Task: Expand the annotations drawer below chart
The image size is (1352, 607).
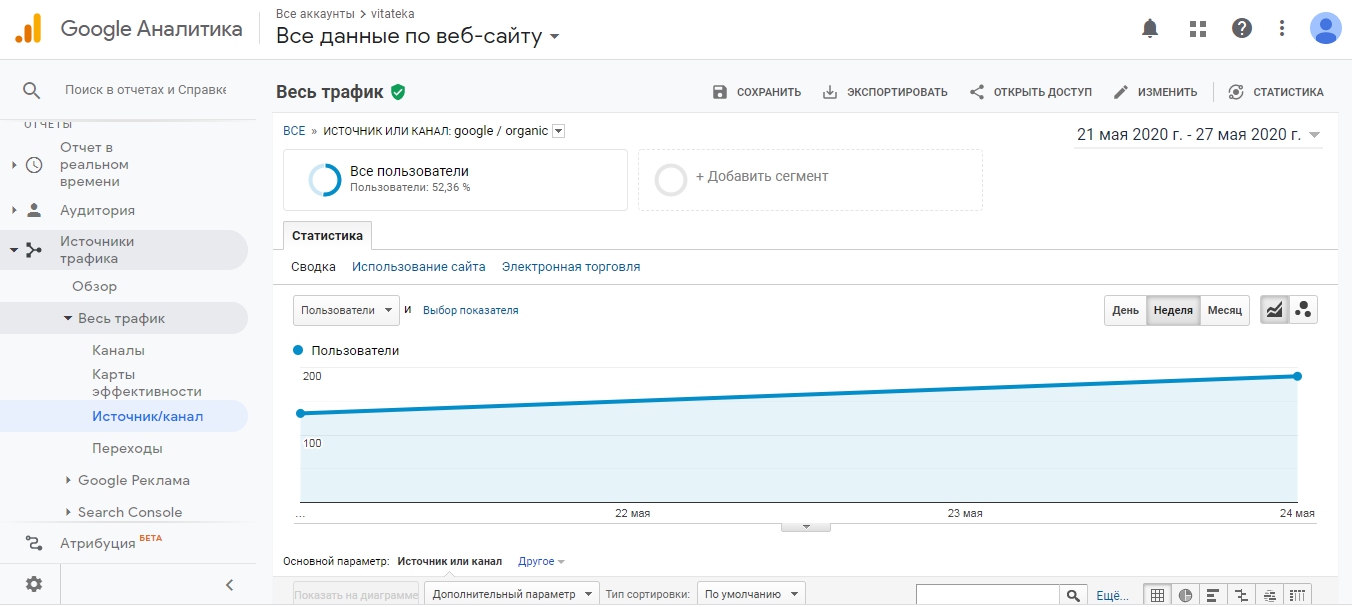Action: 805,526
